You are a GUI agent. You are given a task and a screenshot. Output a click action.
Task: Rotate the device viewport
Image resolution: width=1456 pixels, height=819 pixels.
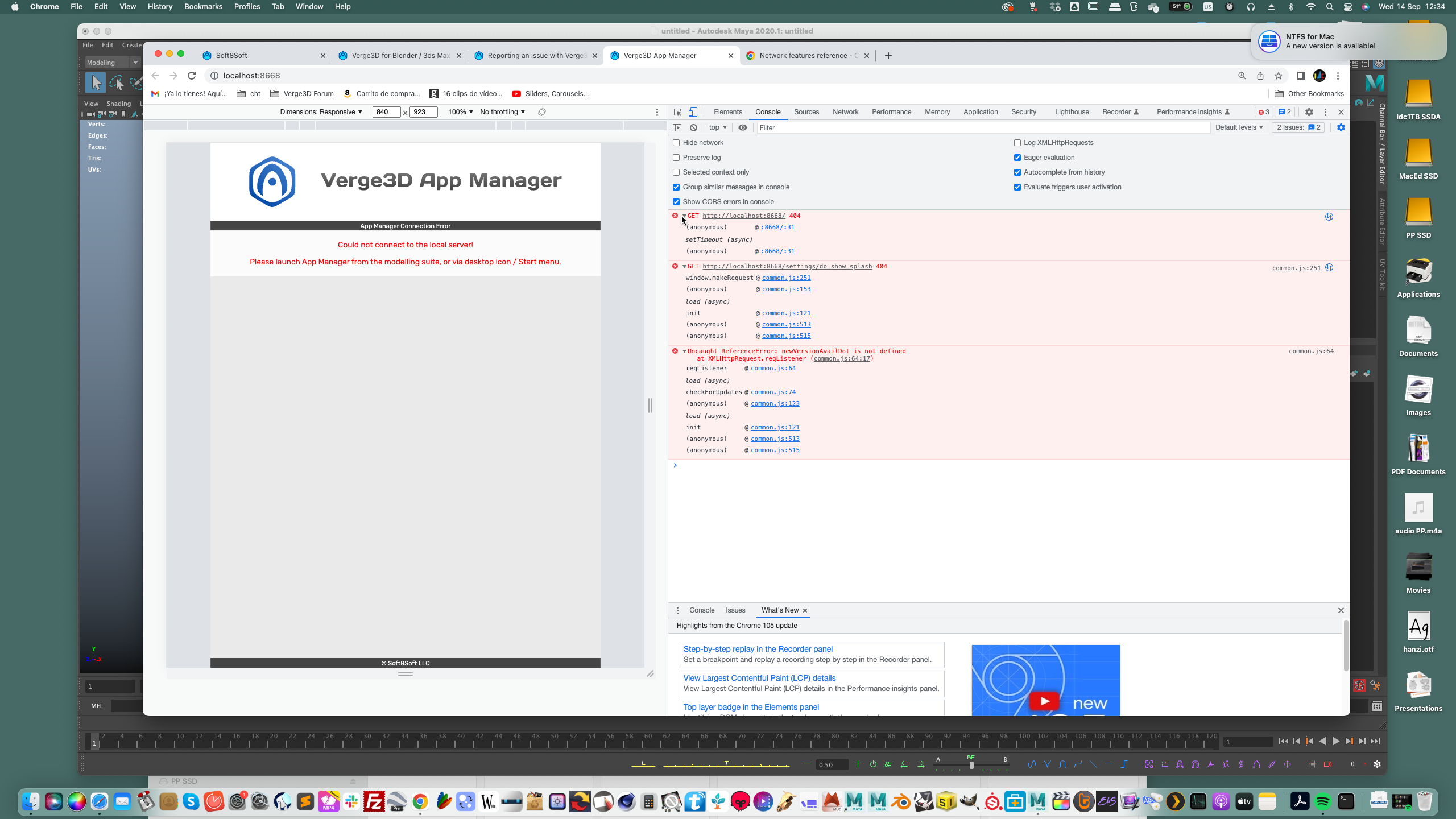(542, 112)
